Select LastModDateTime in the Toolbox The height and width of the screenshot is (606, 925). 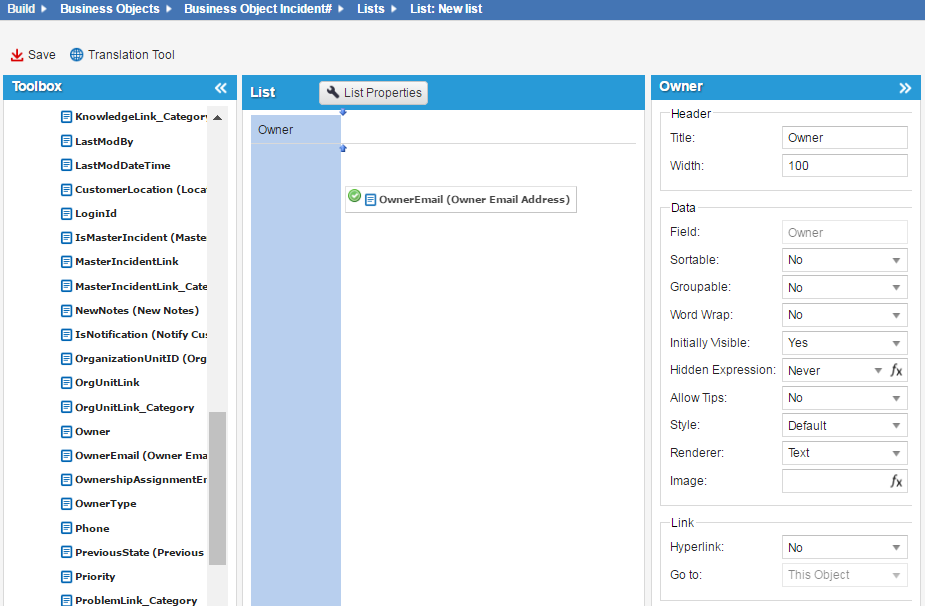click(x=122, y=166)
